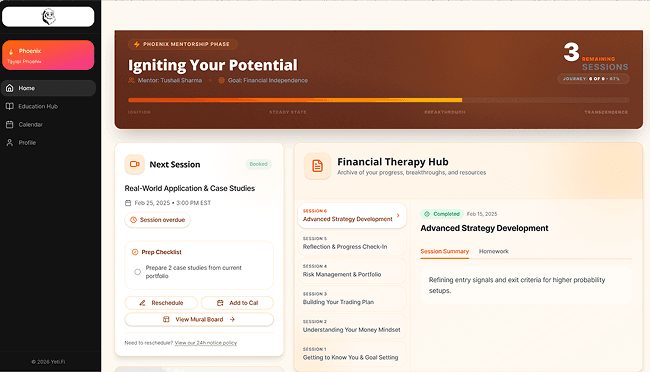
Task: Click the video camera icon beside Next Session
Action: (134, 164)
